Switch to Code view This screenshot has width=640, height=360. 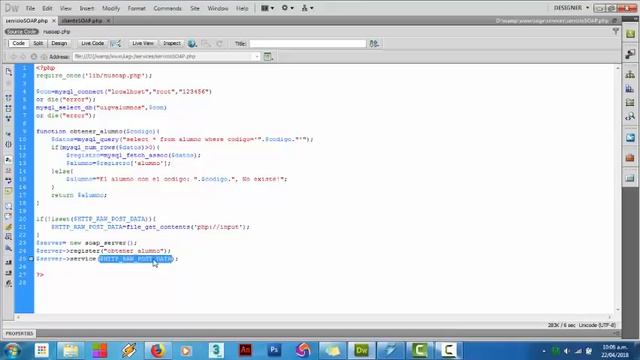point(18,43)
